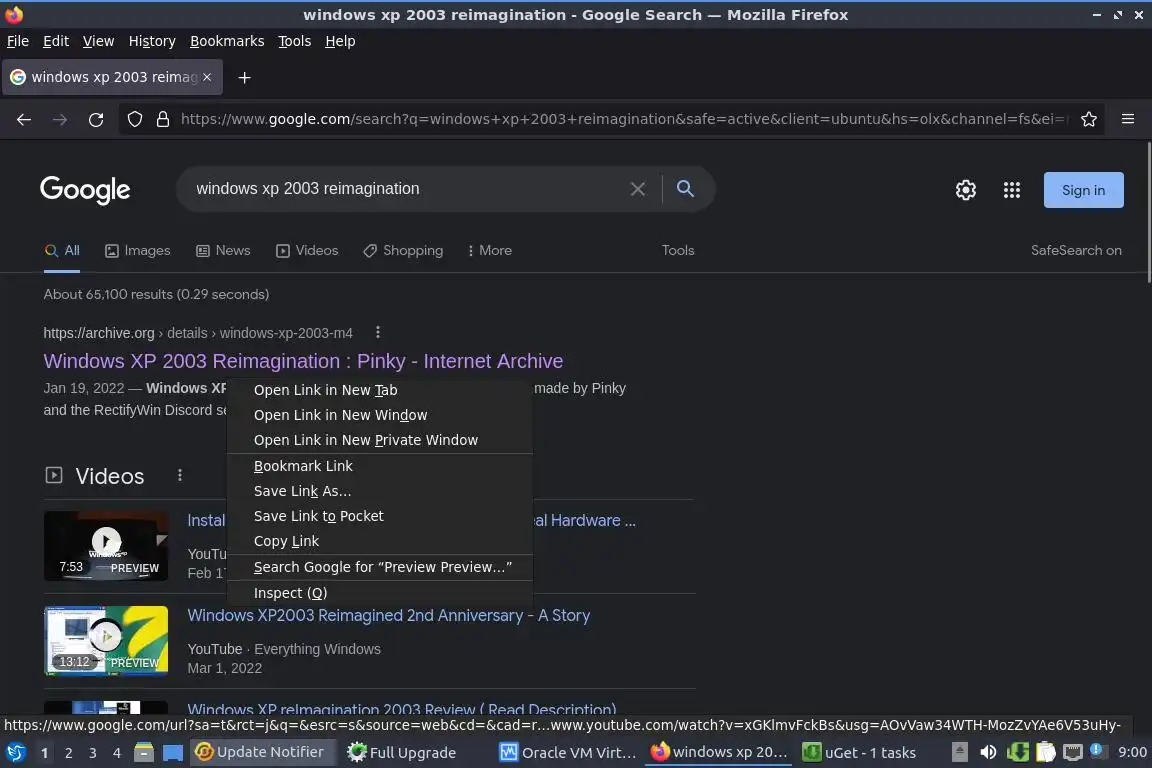Switch to the Shopping results tab

click(403, 251)
